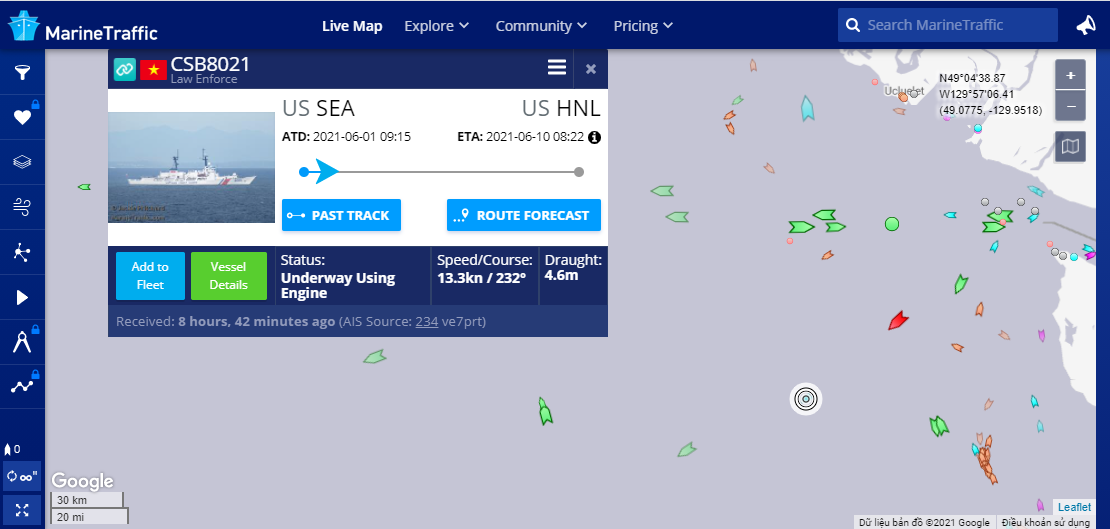Click the Route Forecast button
Viewport: 1110px width, 529px height.
tap(524, 215)
